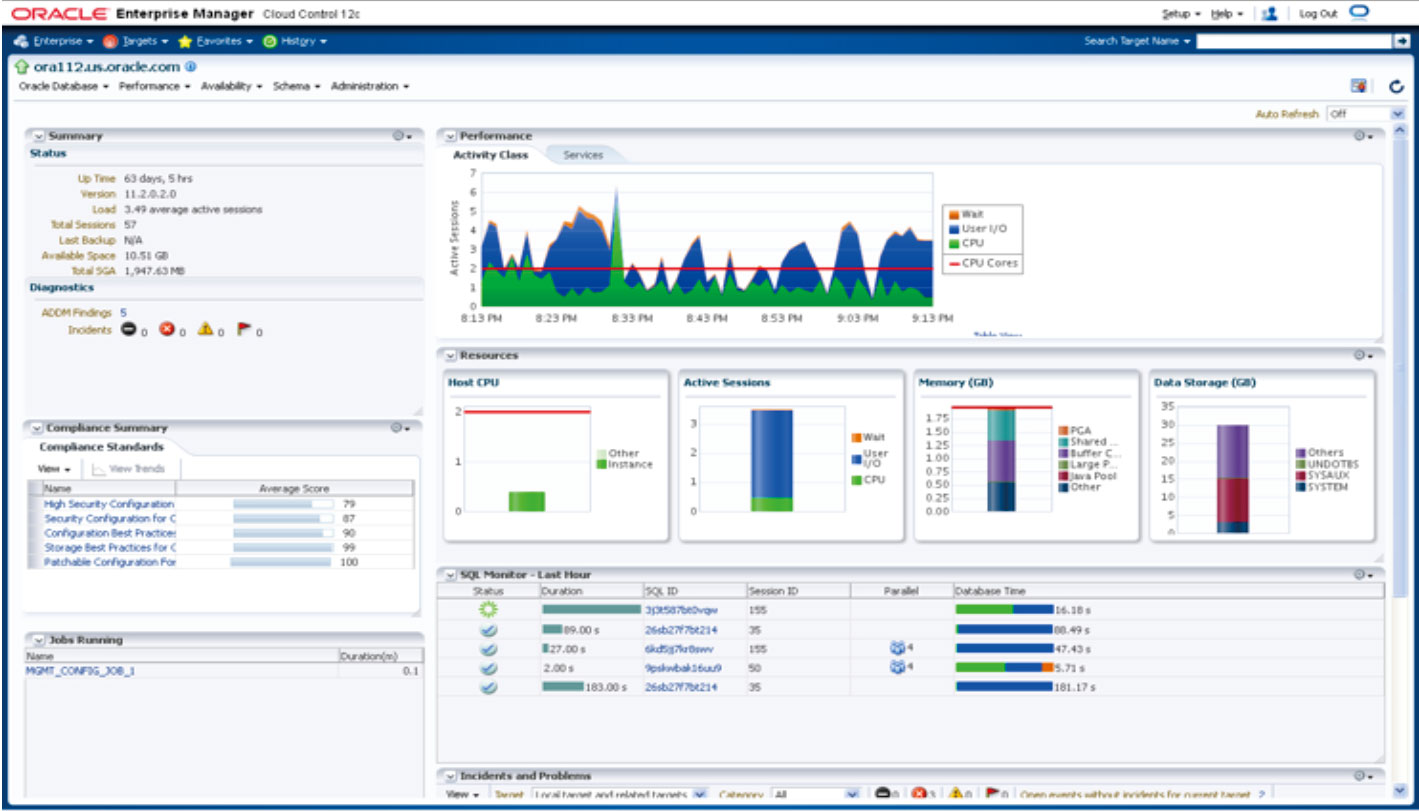Screen dimensions: 1419x811
Task: Open the SQL ID 3j3t587bt0vqw link
Action: tap(680, 609)
